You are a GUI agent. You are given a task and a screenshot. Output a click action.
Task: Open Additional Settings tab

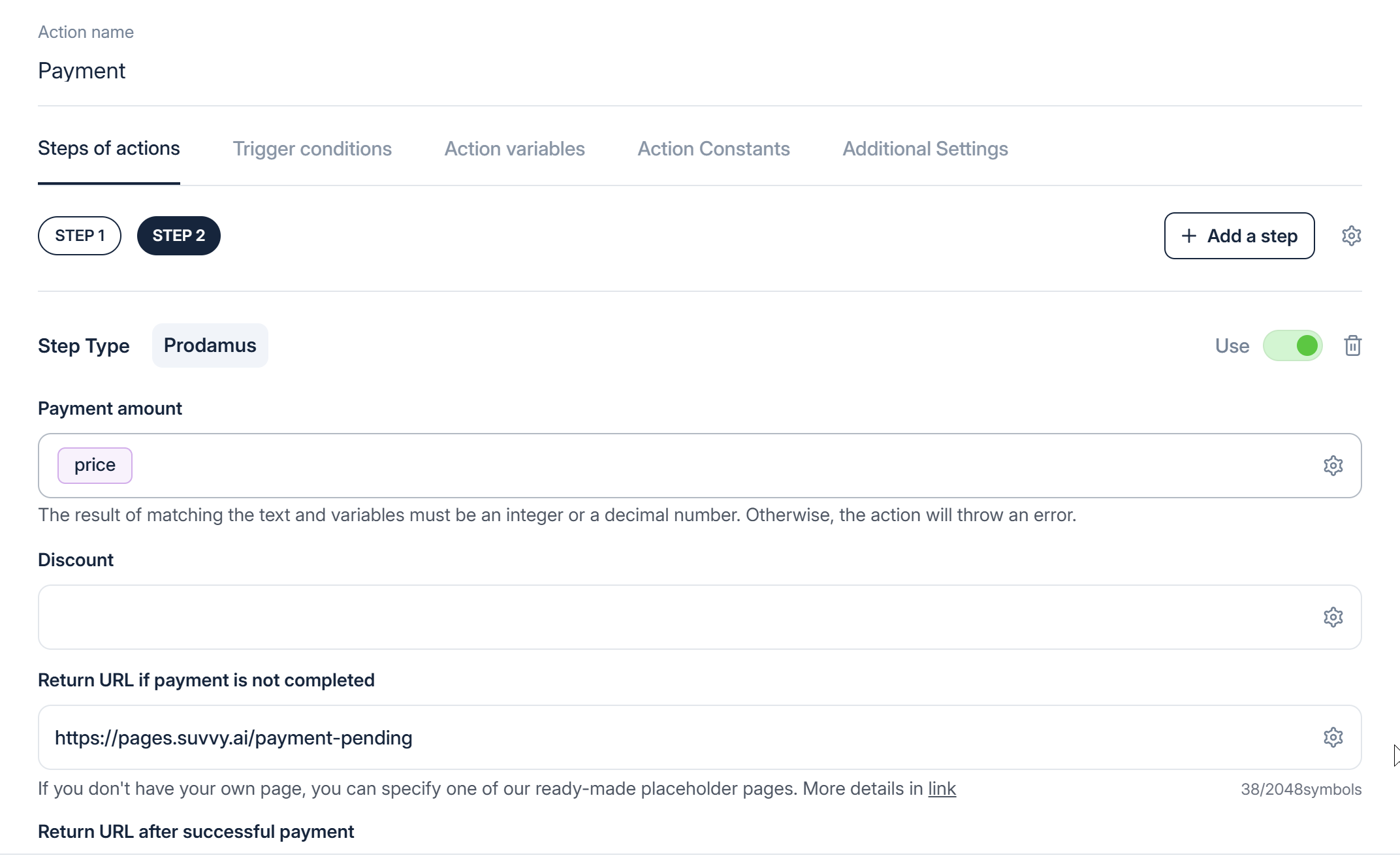(925, 149)
